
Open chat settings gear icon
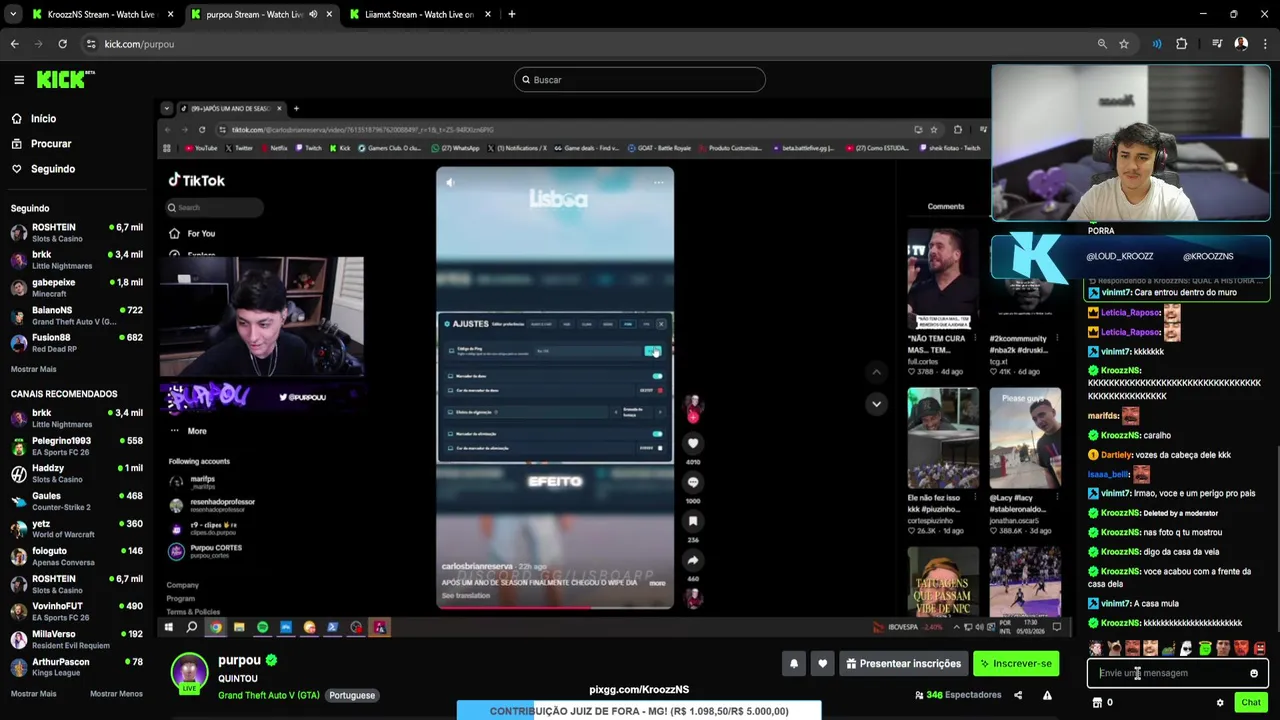1220,703
